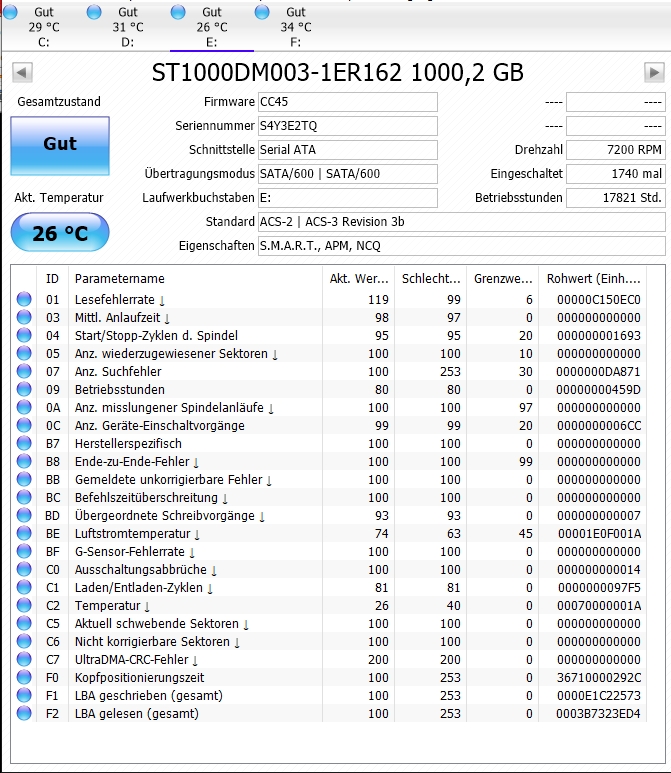Click the Schnittstelle field Serial ATA
This screenshot has height=773, width=671.
coord(348,149)
